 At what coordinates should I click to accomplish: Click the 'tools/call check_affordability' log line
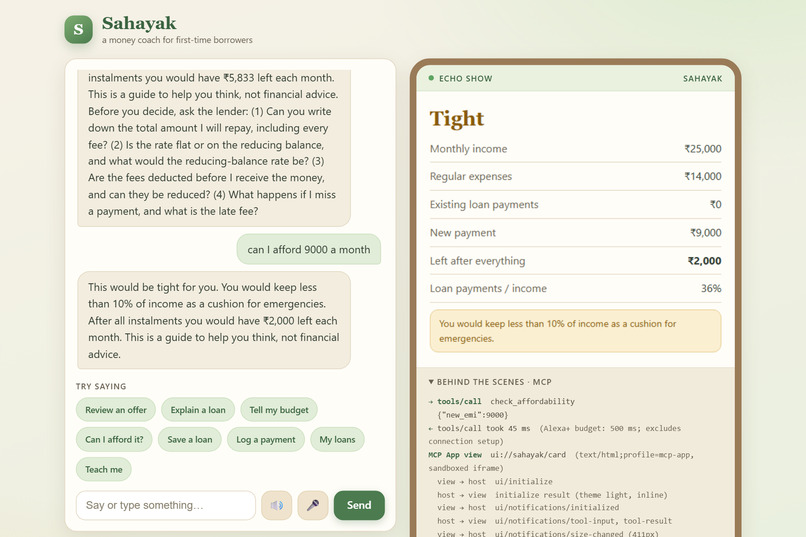point(502,401)
